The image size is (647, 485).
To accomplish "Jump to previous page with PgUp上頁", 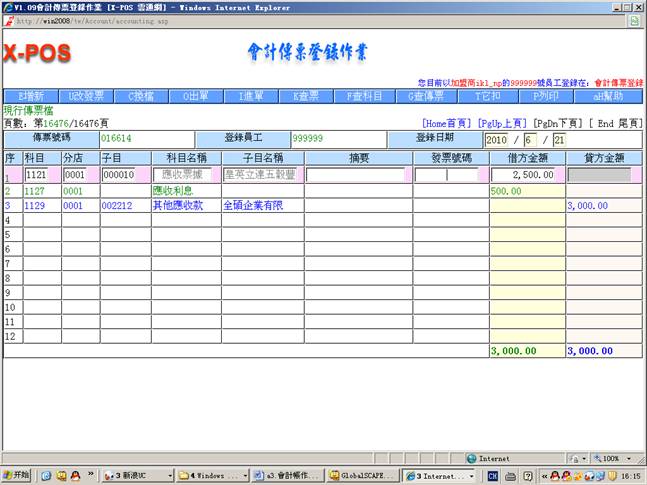I will point(503,123).
